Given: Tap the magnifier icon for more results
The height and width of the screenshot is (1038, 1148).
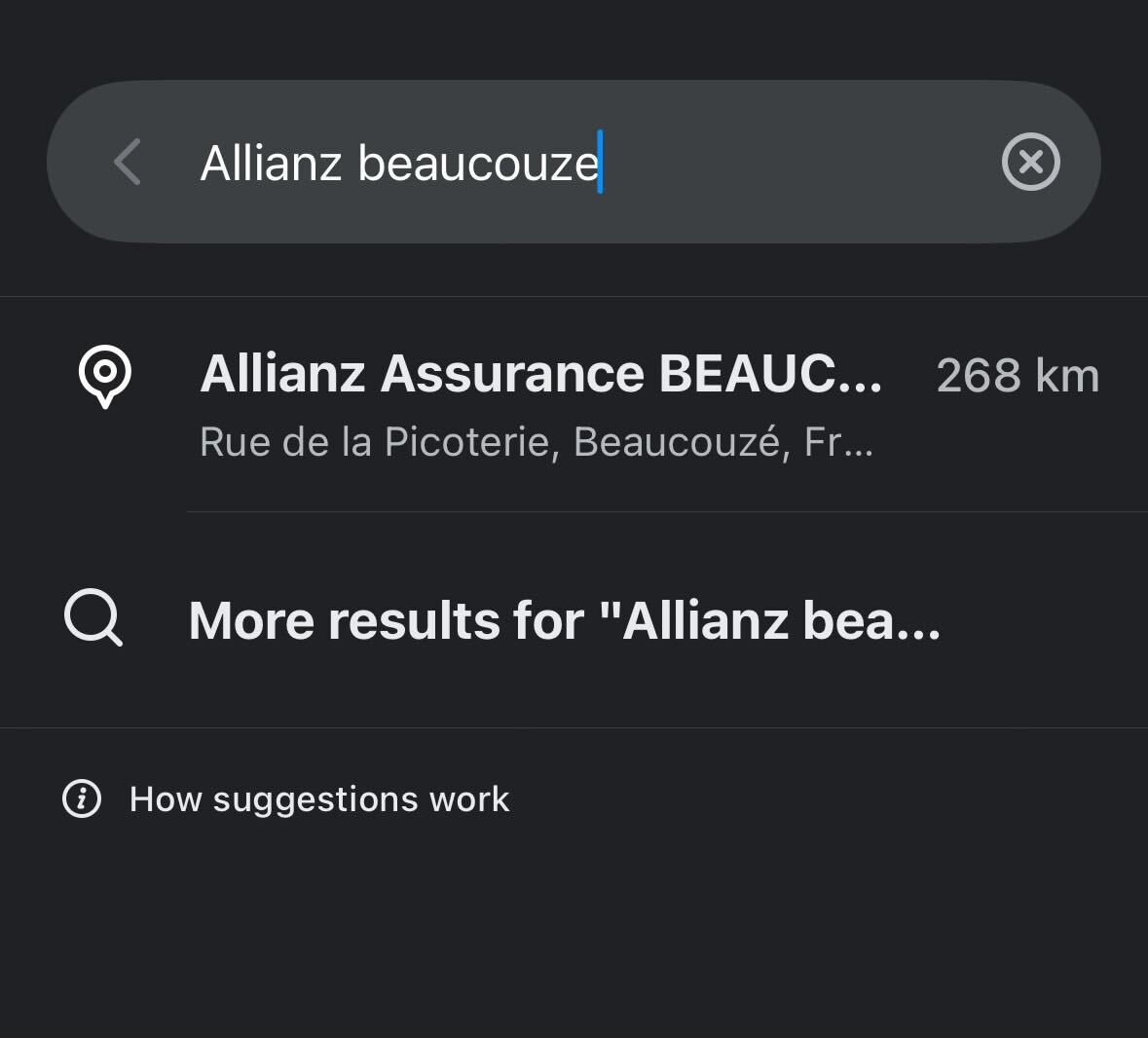Looking at the screenshot, I should coord(93,619).
